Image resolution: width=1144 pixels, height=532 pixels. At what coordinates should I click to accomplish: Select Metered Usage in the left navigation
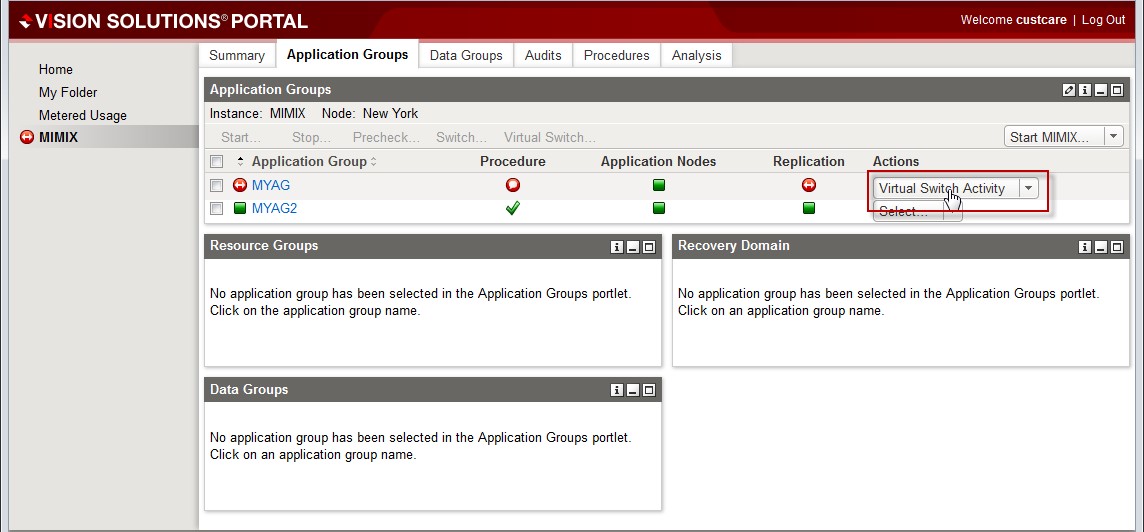coord(83,115)
